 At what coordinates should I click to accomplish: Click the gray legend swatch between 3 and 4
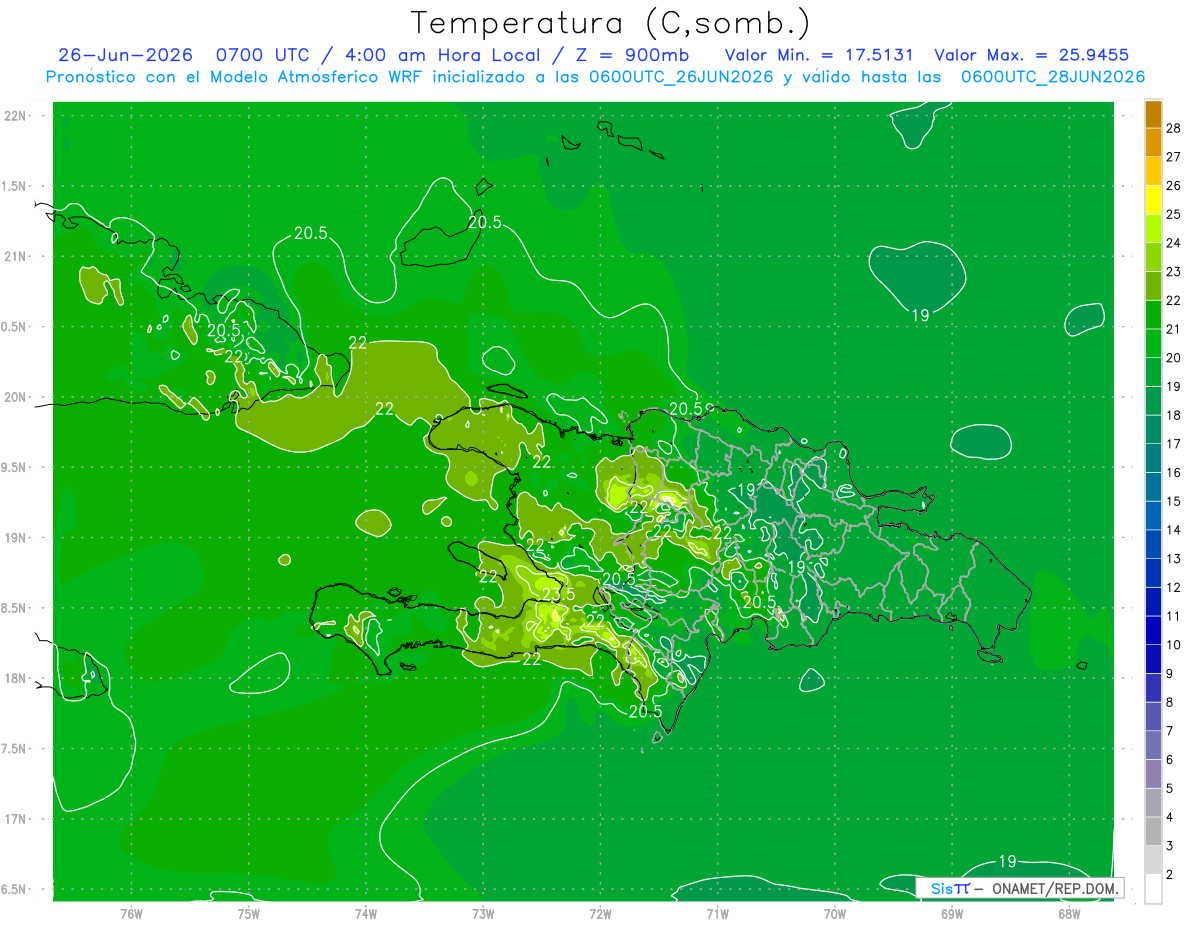1154,832
